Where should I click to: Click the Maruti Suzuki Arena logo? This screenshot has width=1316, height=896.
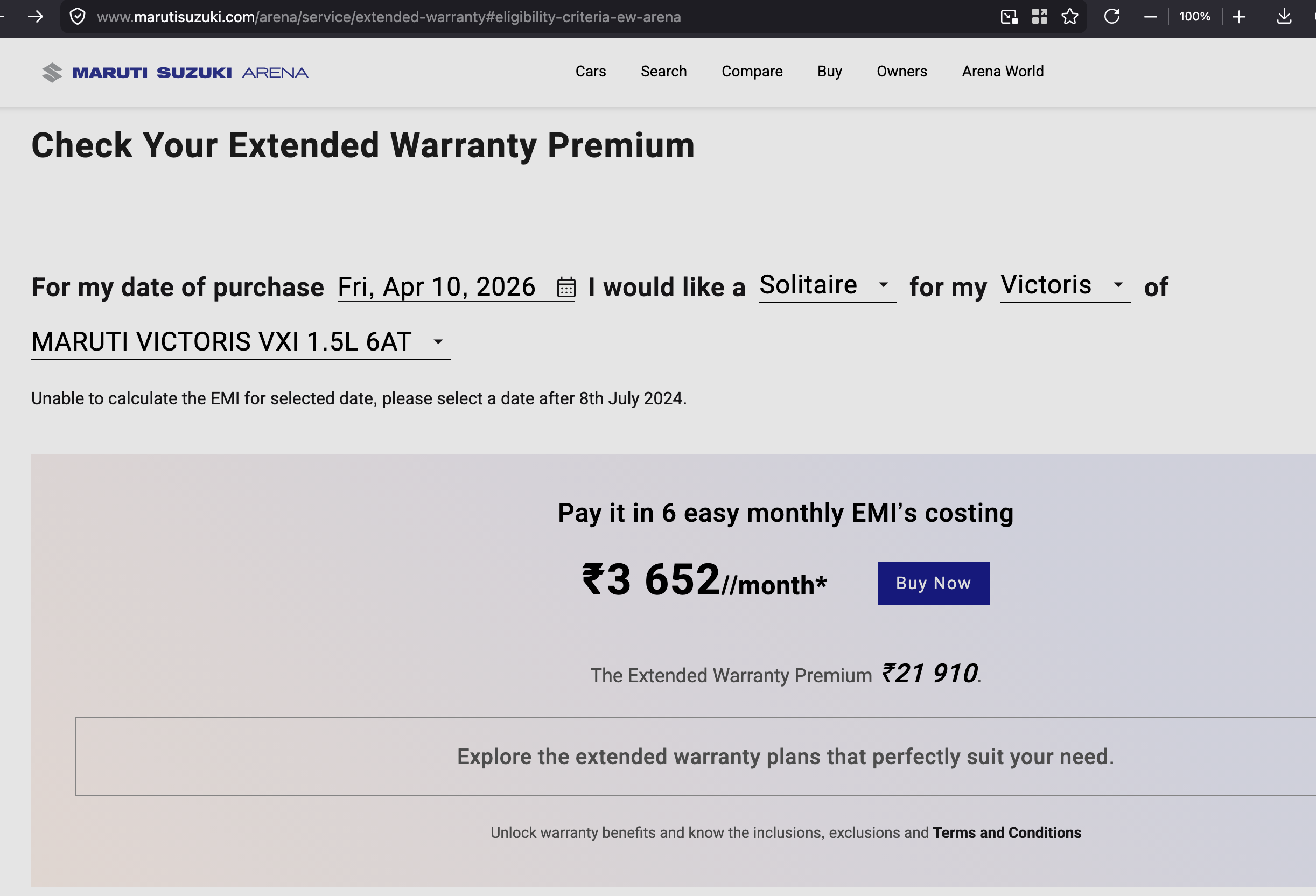(175, 73)
